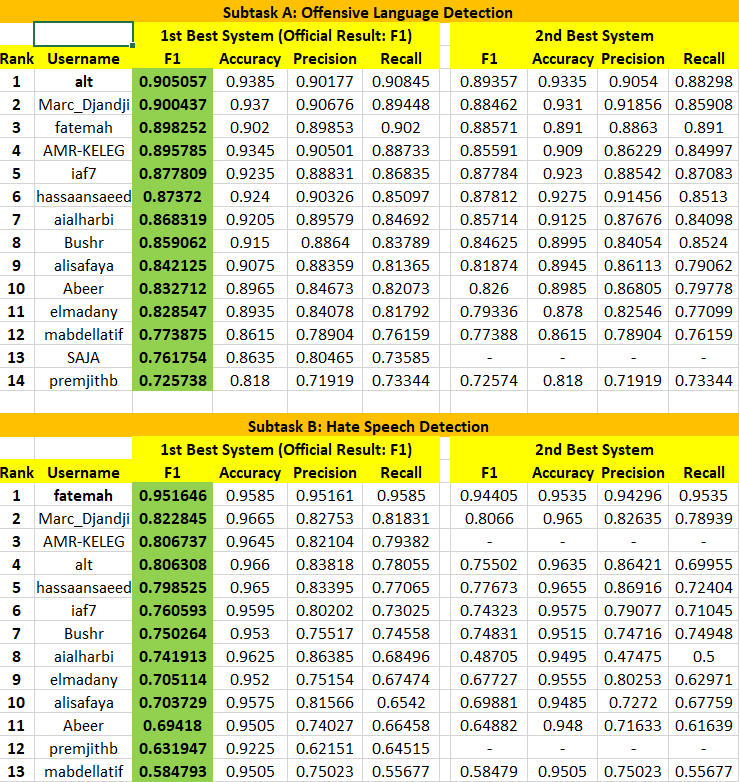Select the F1 cell 0.900437
739x782 pixels.
173,104
